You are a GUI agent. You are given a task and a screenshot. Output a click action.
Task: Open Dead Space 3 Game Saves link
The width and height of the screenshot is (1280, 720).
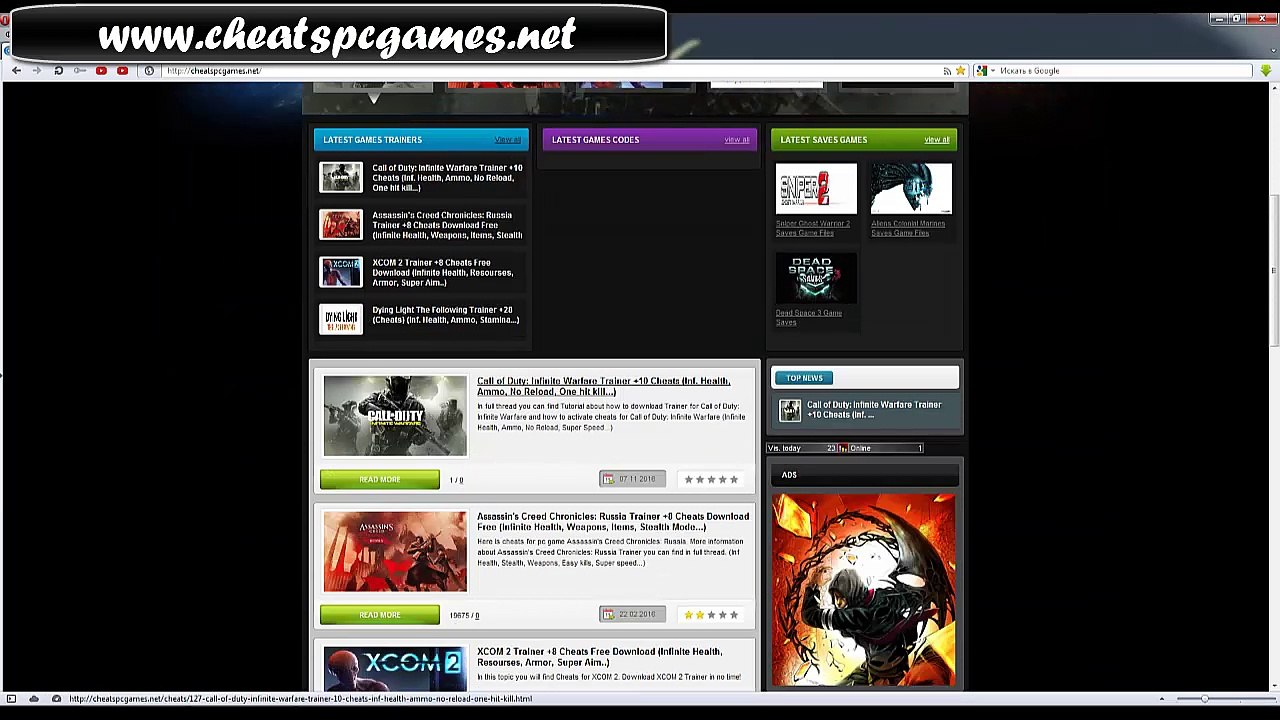coord(809,317)
